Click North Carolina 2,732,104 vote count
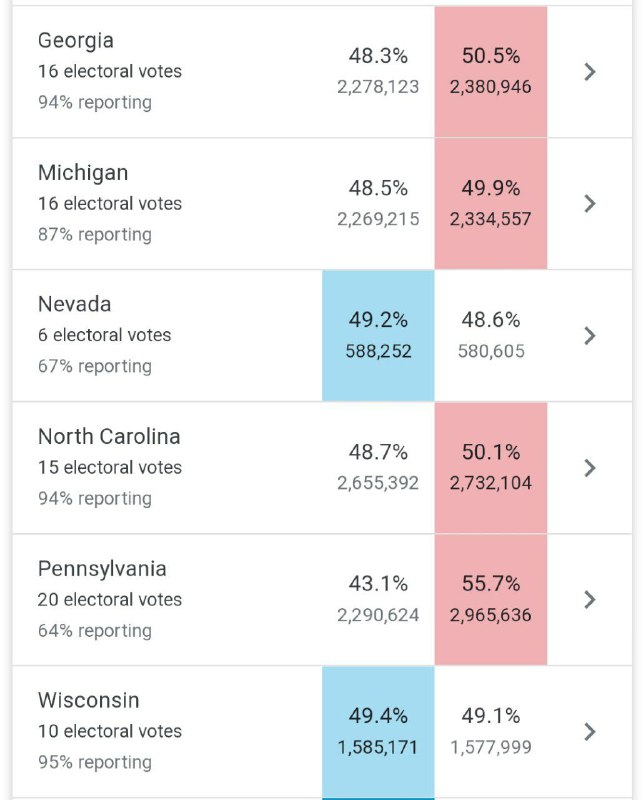Image resolution: width=643 pixels, height=800 pixels. pyautogui.click(x=490, y=483)
